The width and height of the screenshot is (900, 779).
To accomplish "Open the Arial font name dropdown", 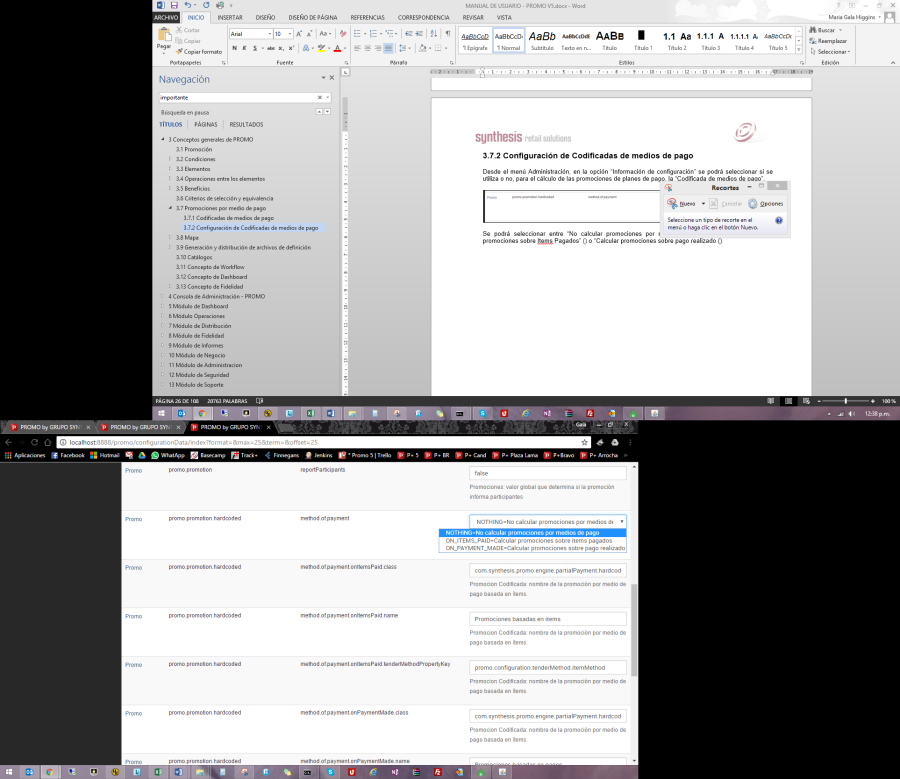I will click(x=269, y=34).
